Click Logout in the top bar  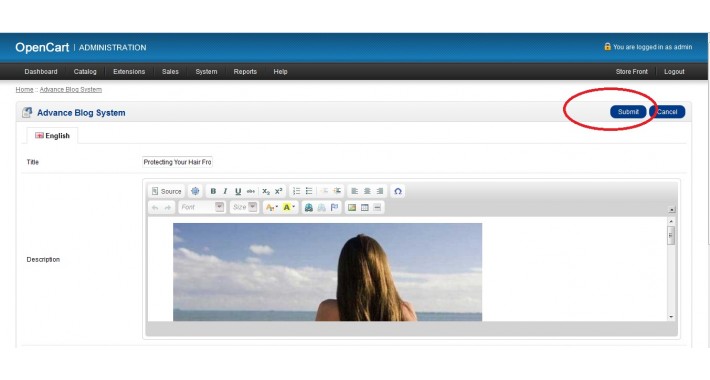(674, 72)
